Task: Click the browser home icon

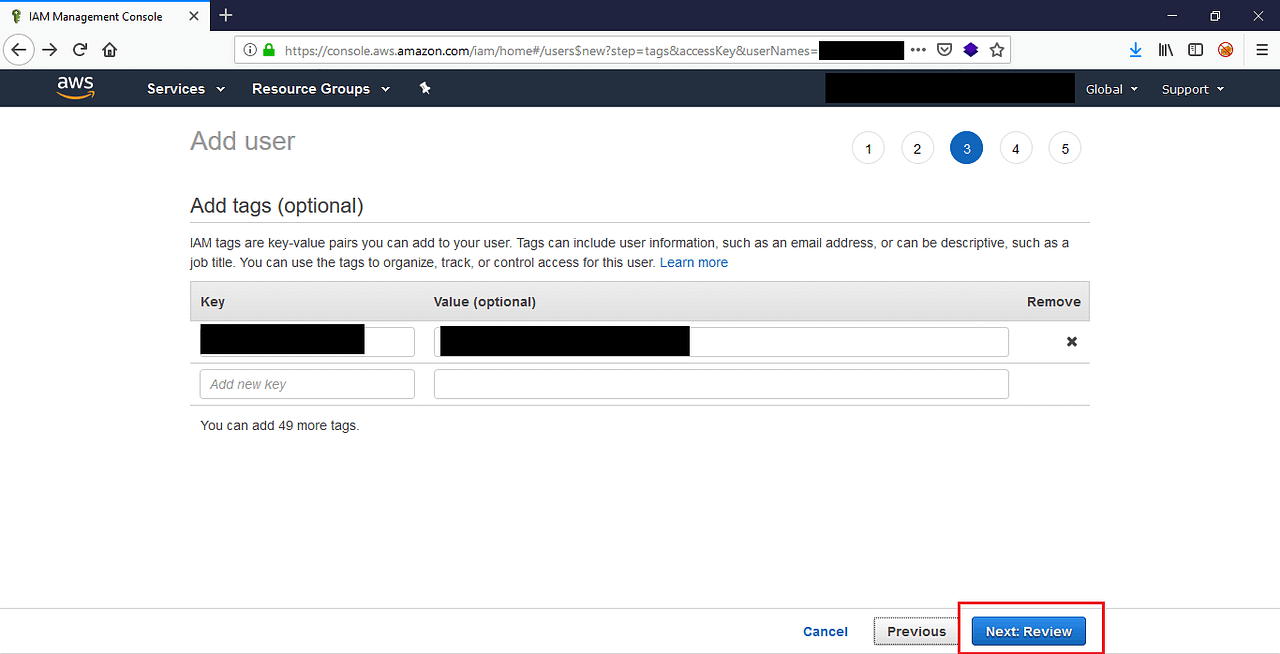Action: 109,49
